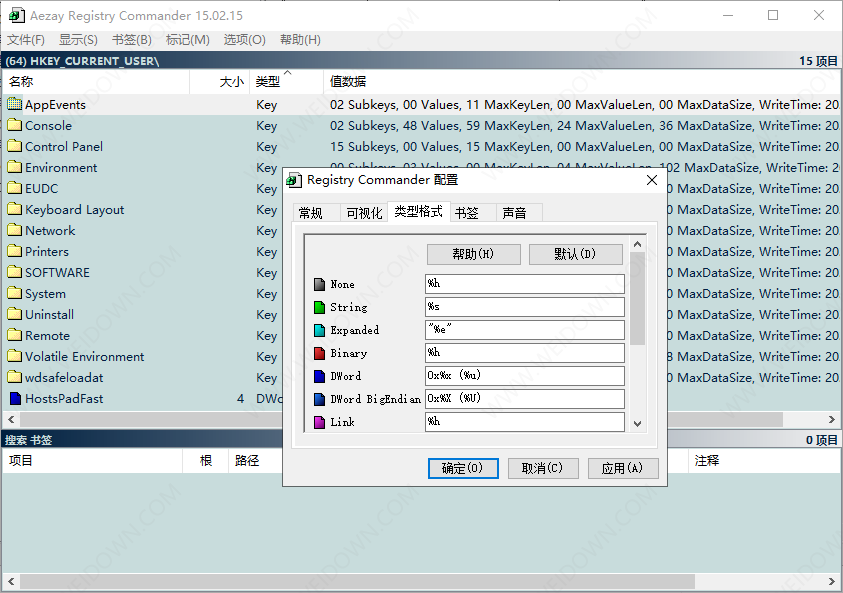Click the Aezay Registry Commander title icon

17,16
